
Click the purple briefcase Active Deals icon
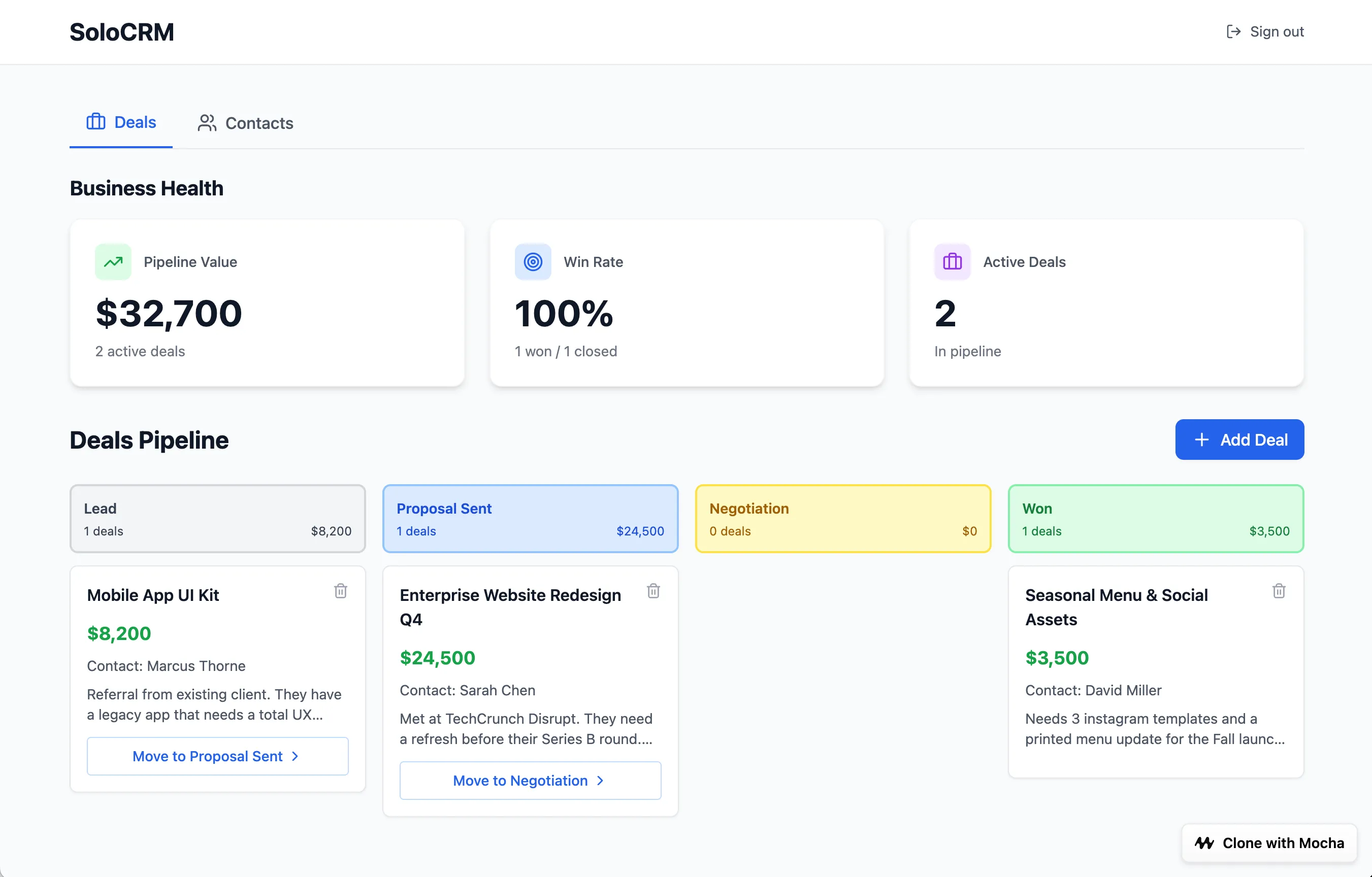point(952,262)
